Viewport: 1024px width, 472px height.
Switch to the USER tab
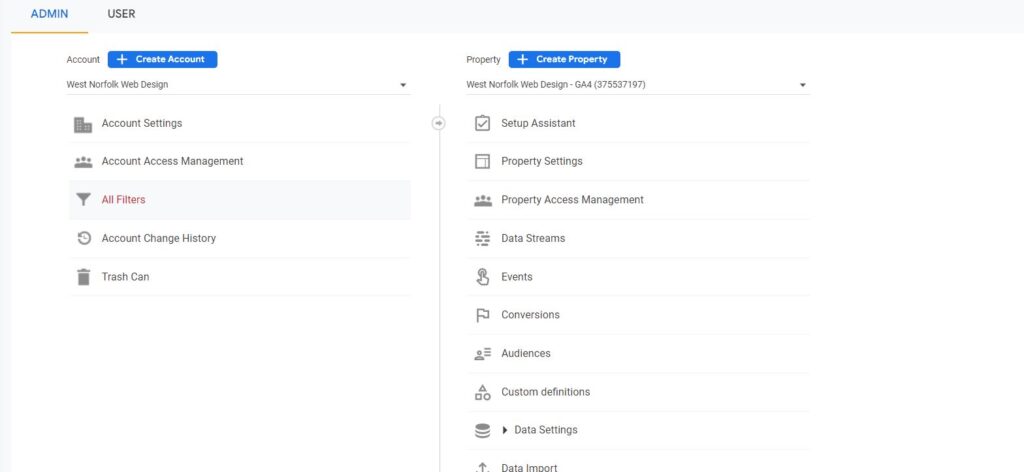pos(121,14)
